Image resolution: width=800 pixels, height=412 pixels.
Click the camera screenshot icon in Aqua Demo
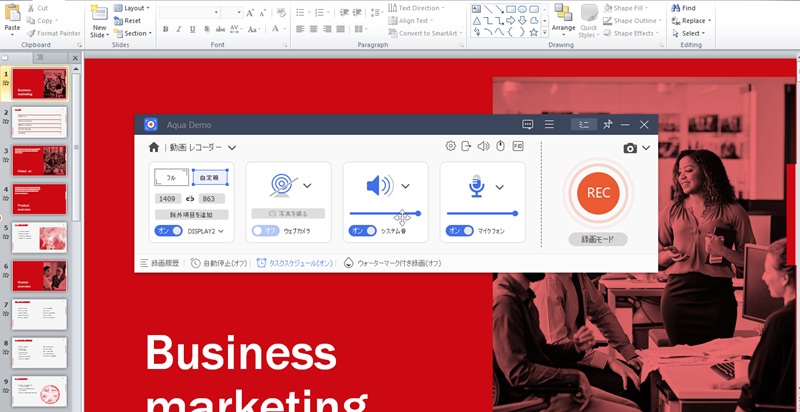click(630, 148)
